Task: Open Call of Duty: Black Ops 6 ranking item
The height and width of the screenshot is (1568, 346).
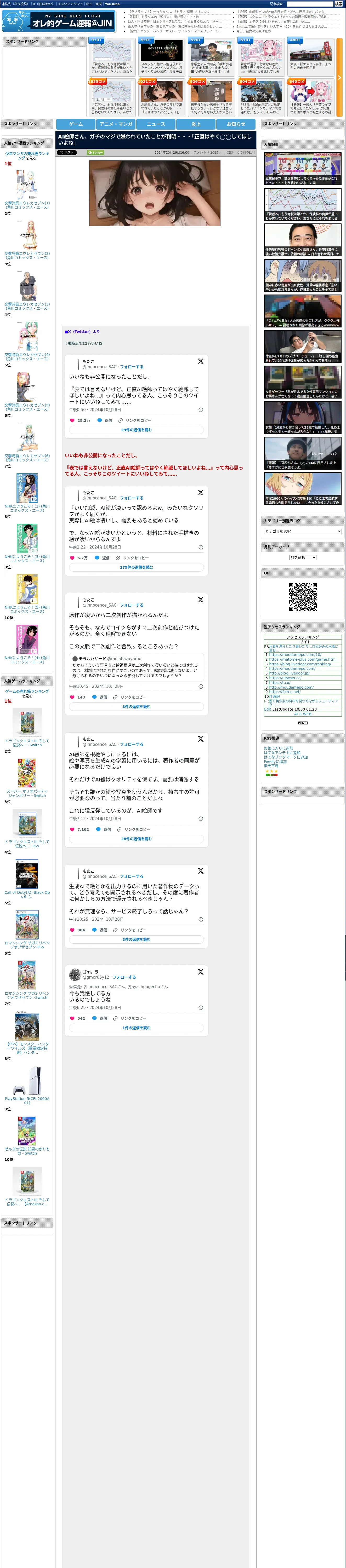Action: click(x=27, y=878)
